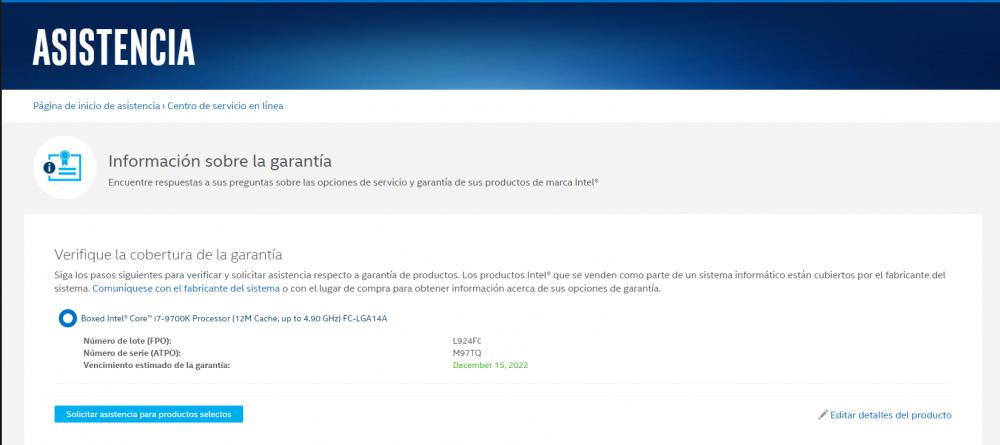
Task: Click the 'Número de lote (FPO):' label
Action: [128, 340]
